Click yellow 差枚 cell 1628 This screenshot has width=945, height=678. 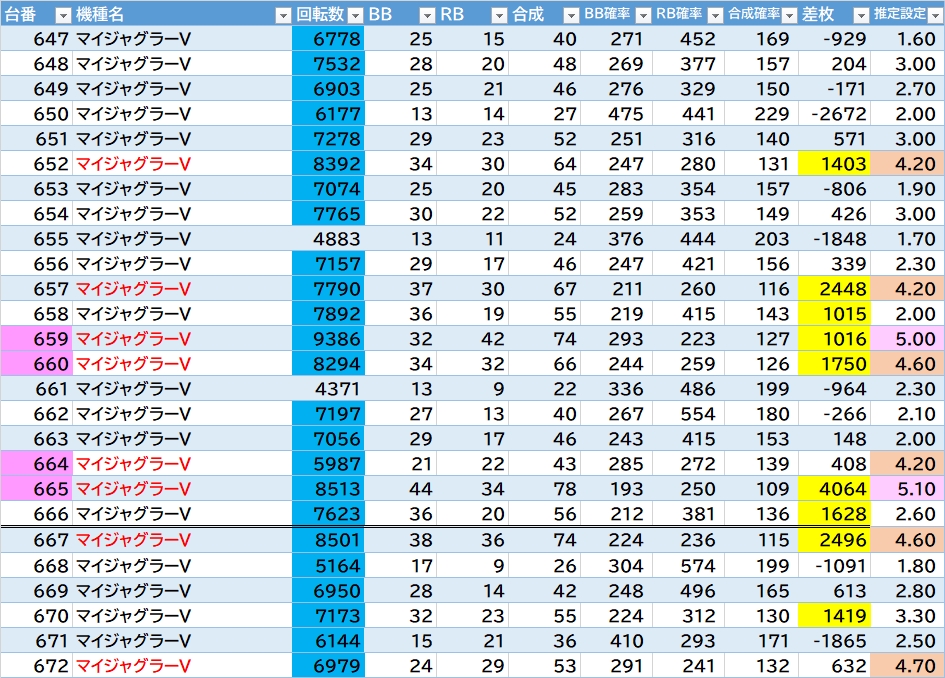point(834,513)
